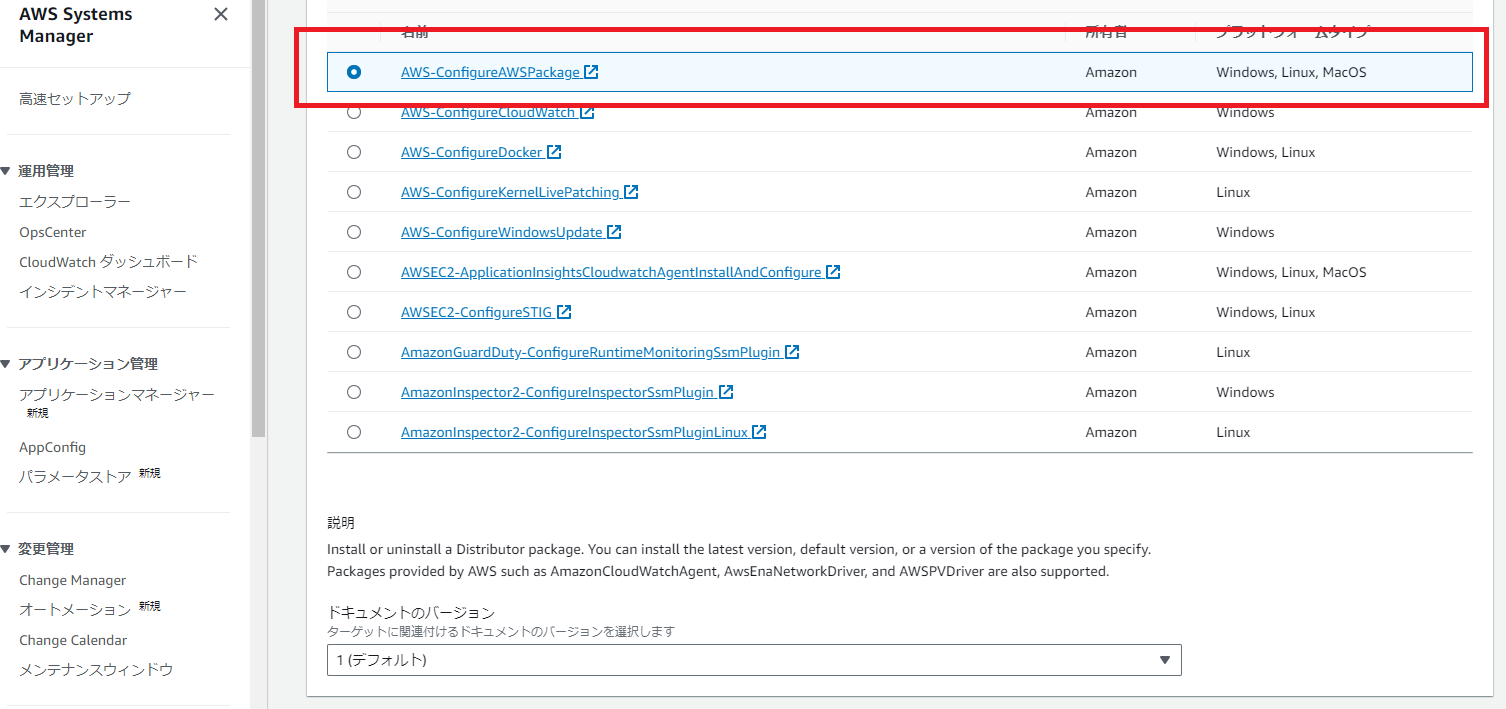Viewport: 1506px width, 709px height.
Task: Open the AWS-ConfigureWindowsUpdate document link
Action: pyautogui.click(x=502, y=232)
